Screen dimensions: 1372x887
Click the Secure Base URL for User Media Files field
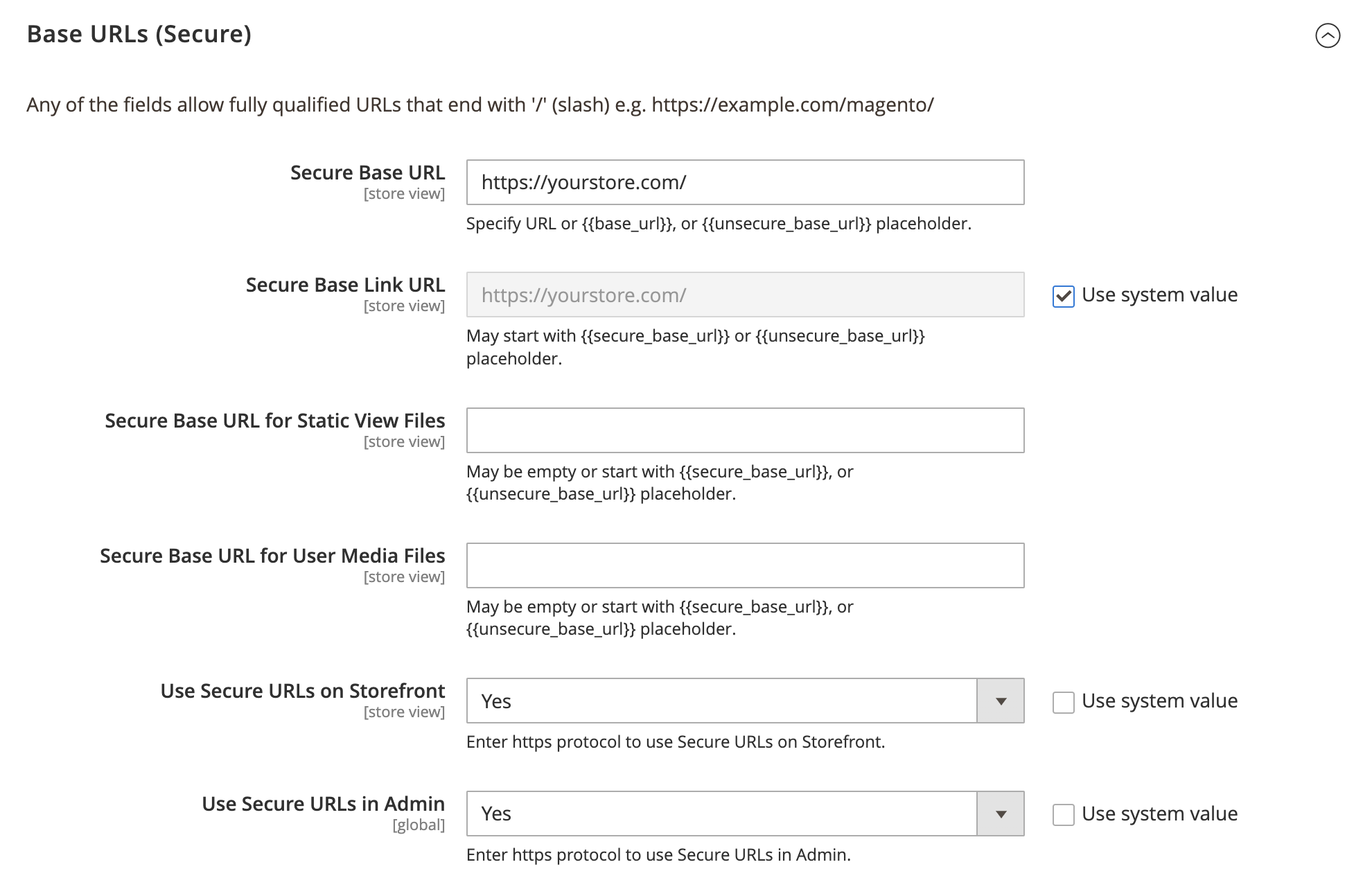tap(745, 565)
